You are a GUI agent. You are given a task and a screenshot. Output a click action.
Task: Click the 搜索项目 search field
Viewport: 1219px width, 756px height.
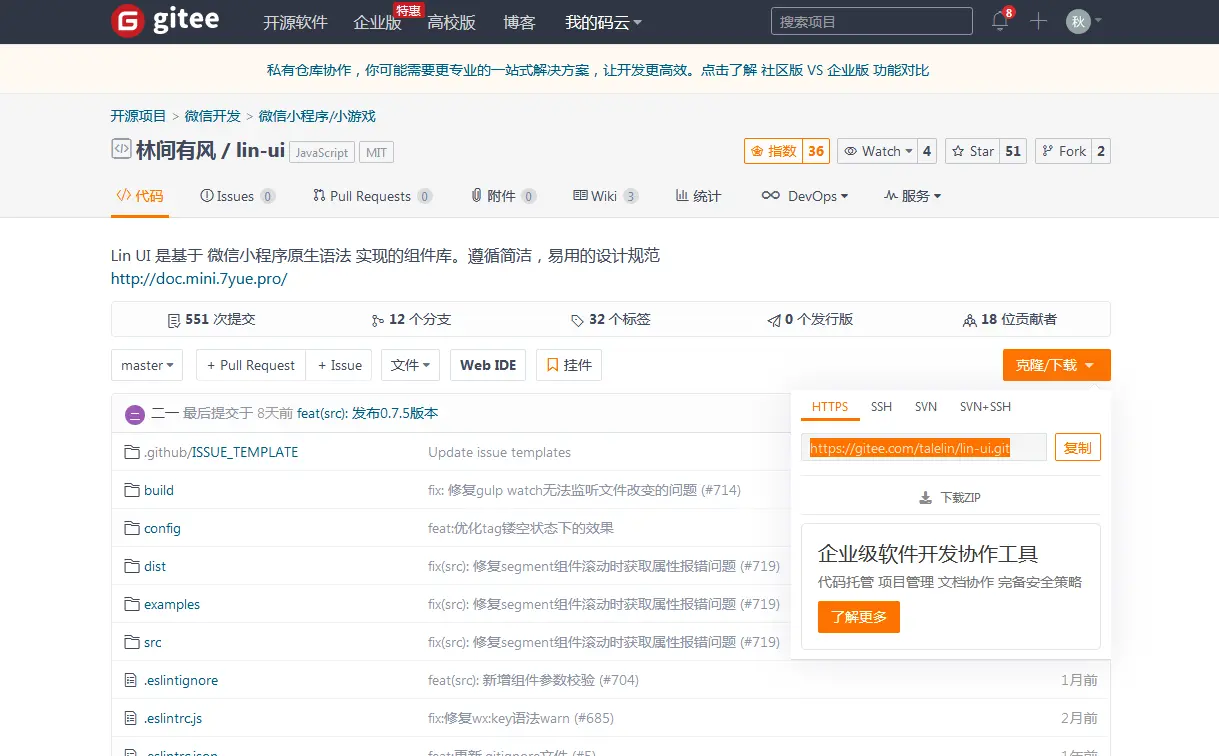coord(872,21)
